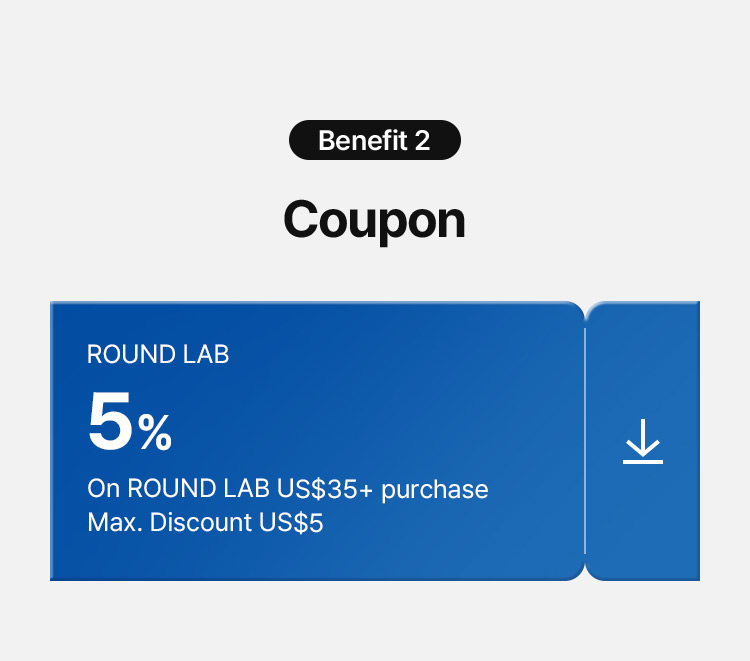Select the ROUND LAB brand label
This screenshot has width=750, height=661.
[158, 354]
